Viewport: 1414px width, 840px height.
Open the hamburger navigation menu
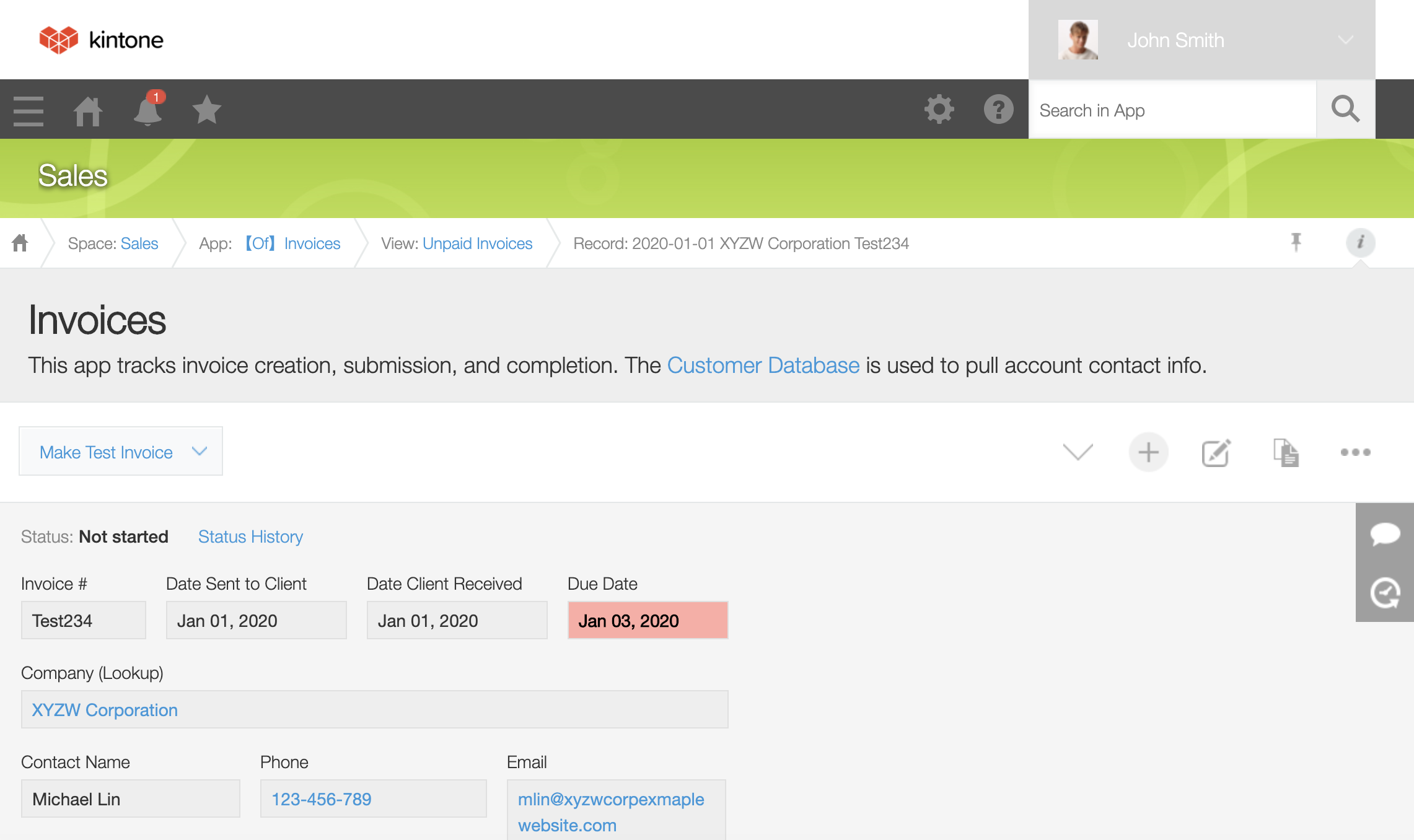coord(29,111)
